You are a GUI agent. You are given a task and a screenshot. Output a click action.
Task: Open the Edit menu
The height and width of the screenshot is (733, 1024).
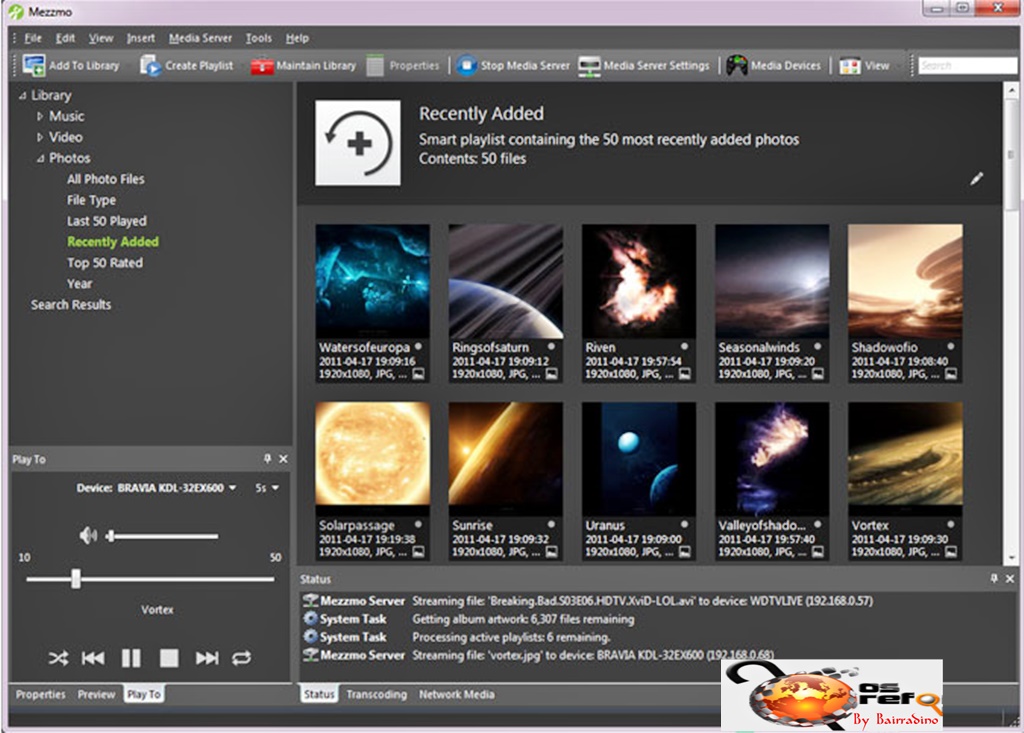pyautogui.click(x=65, y=38)
